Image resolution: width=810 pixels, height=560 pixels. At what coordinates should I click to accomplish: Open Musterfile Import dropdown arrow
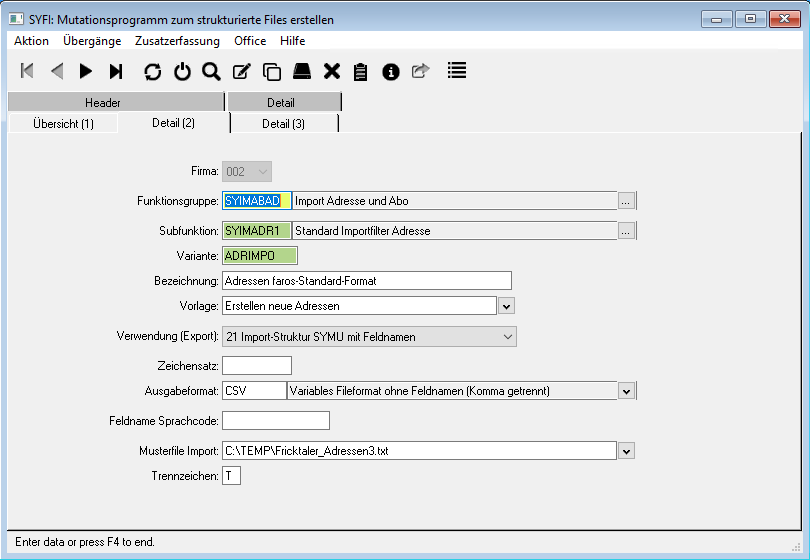click(627, 451)
